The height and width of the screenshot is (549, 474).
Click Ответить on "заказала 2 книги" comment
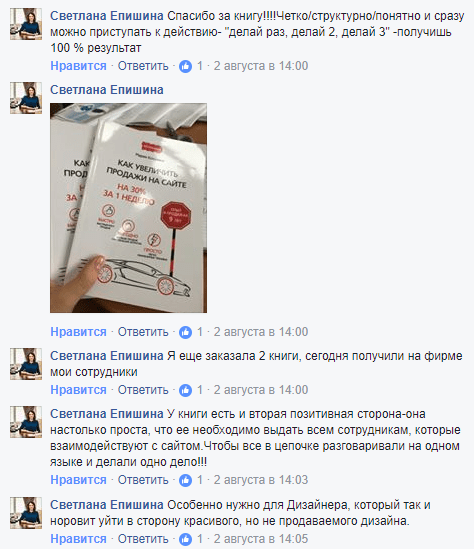pos(143,390)
